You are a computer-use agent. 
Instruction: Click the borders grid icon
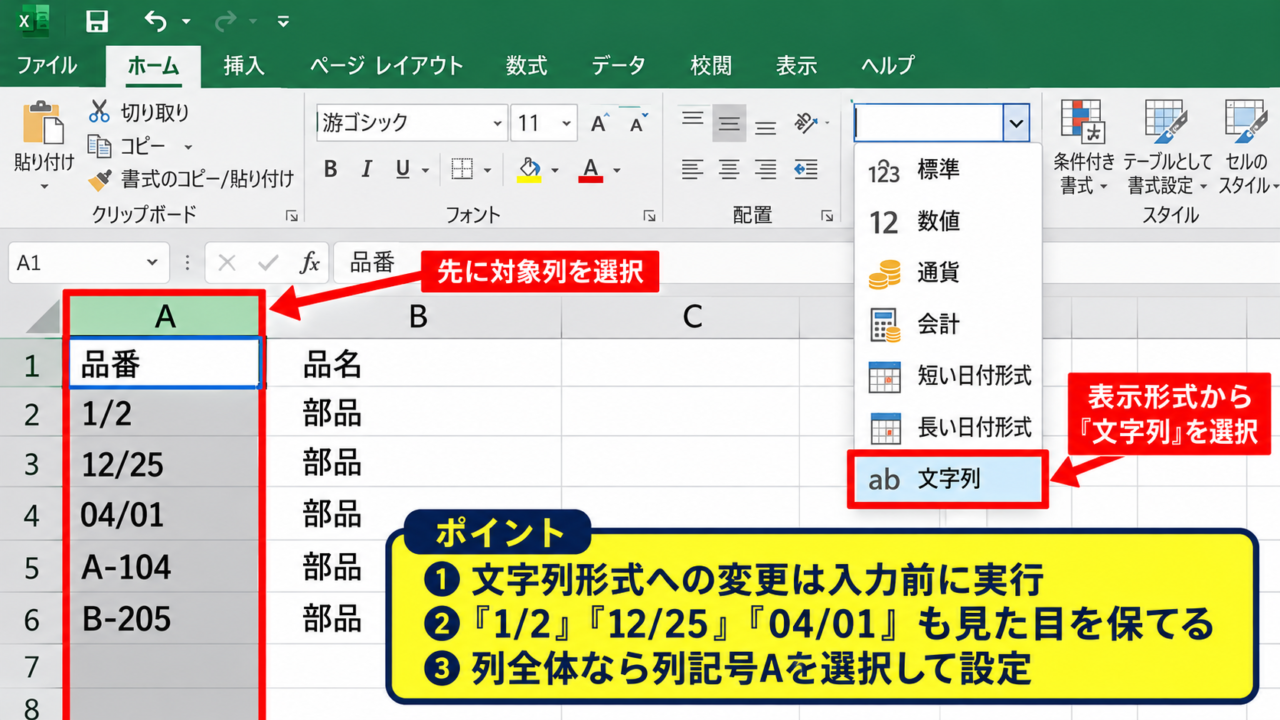462,170
